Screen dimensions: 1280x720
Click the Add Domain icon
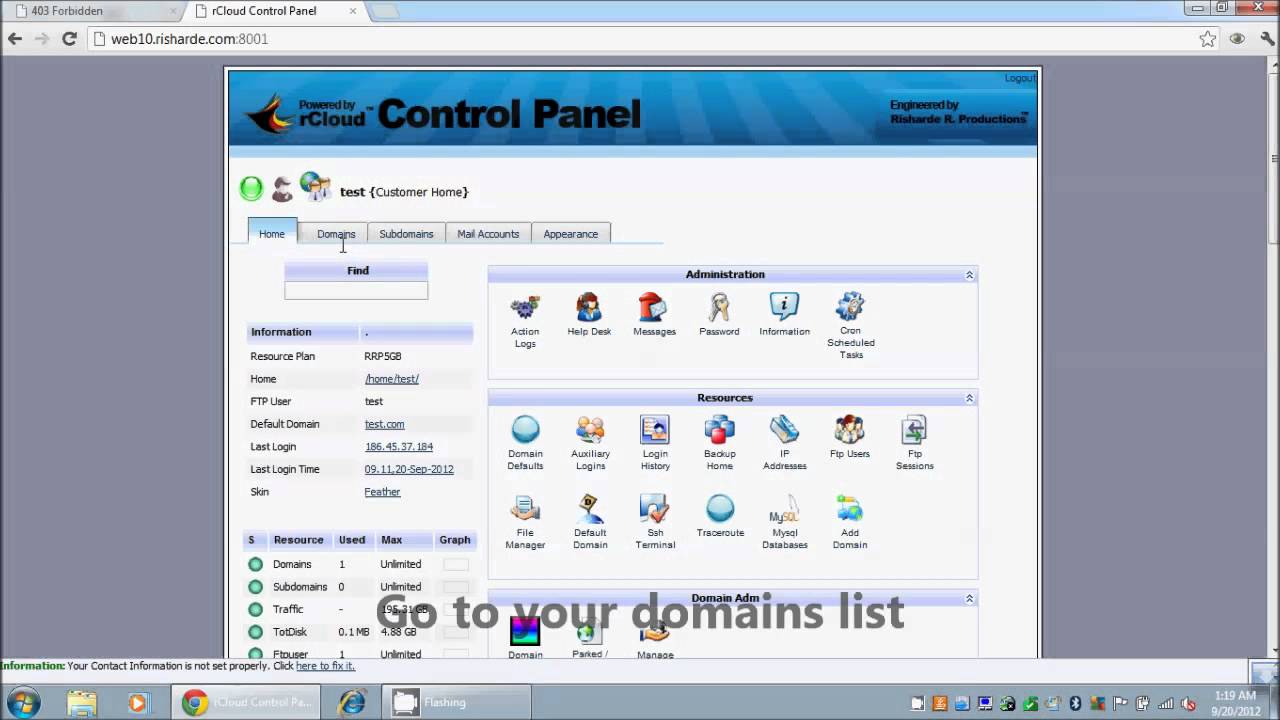pyautogui.click(x=850, y=509)
